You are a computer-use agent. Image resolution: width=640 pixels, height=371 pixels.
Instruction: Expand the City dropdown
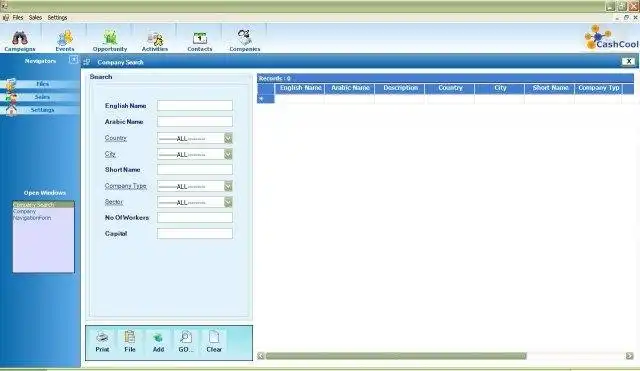pos(228,154)
